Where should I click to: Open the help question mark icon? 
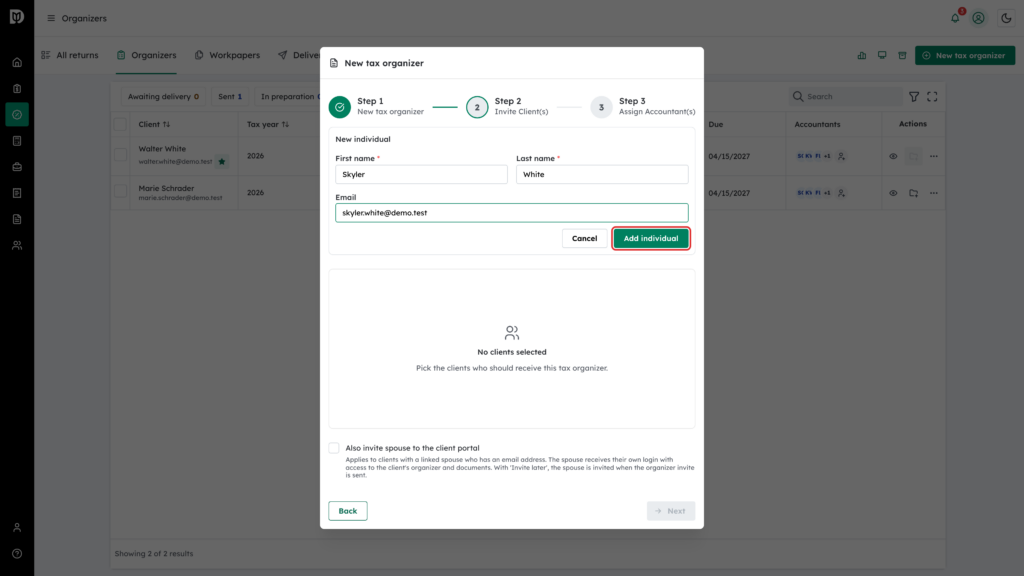click(17, 554)
